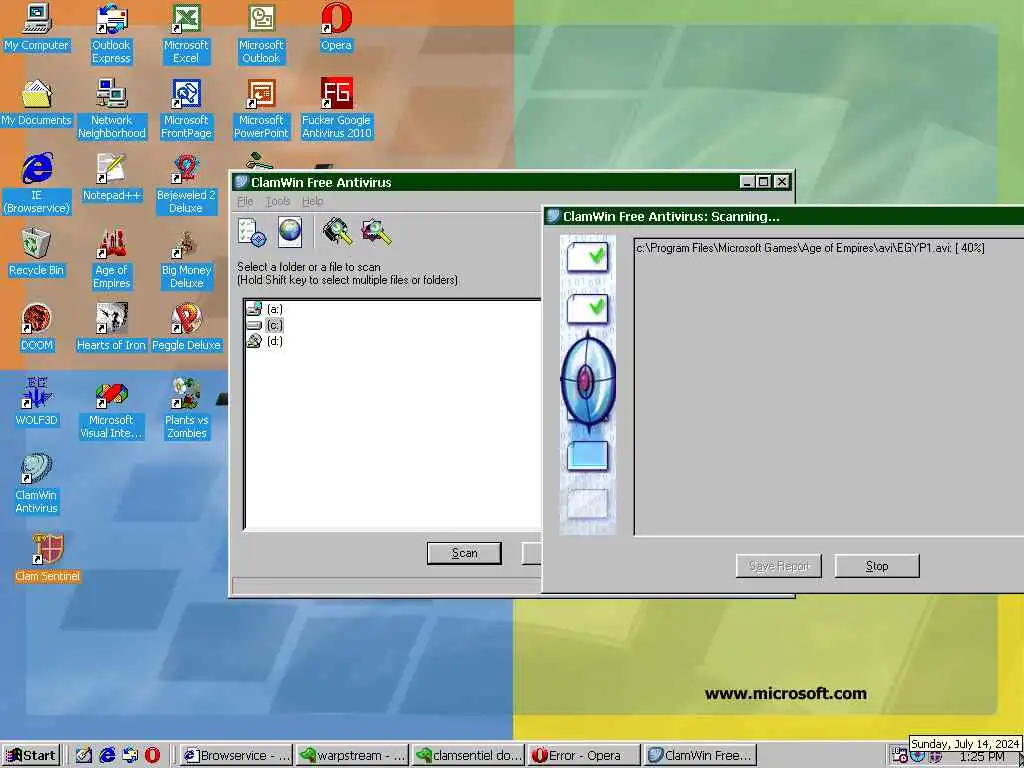Open Outlook Express desktop shortcut
Image resolution: width=1024 pixels, height=768 pixels.
[111, 34]
